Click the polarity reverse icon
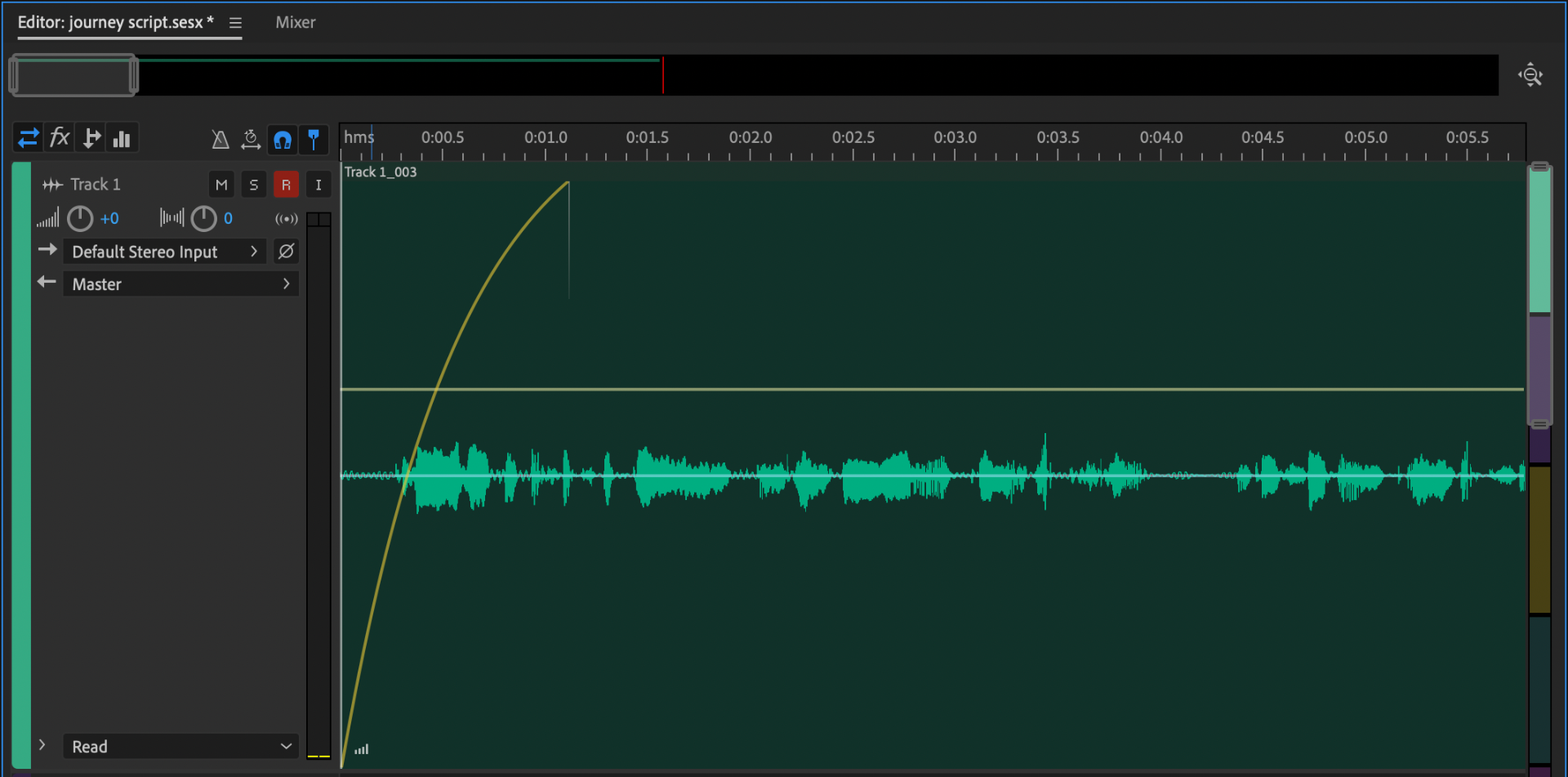 pyautogui.click(x=286, y=252)
